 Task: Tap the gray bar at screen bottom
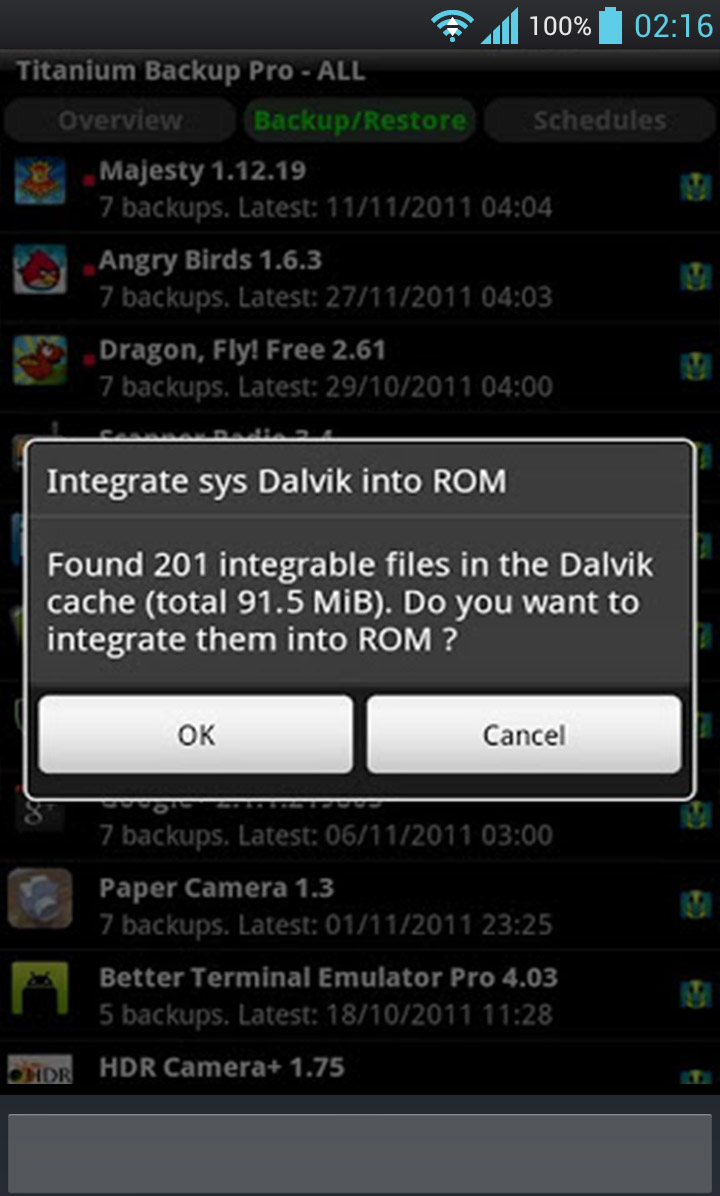pyautogui.click(x=360, y=1152)
